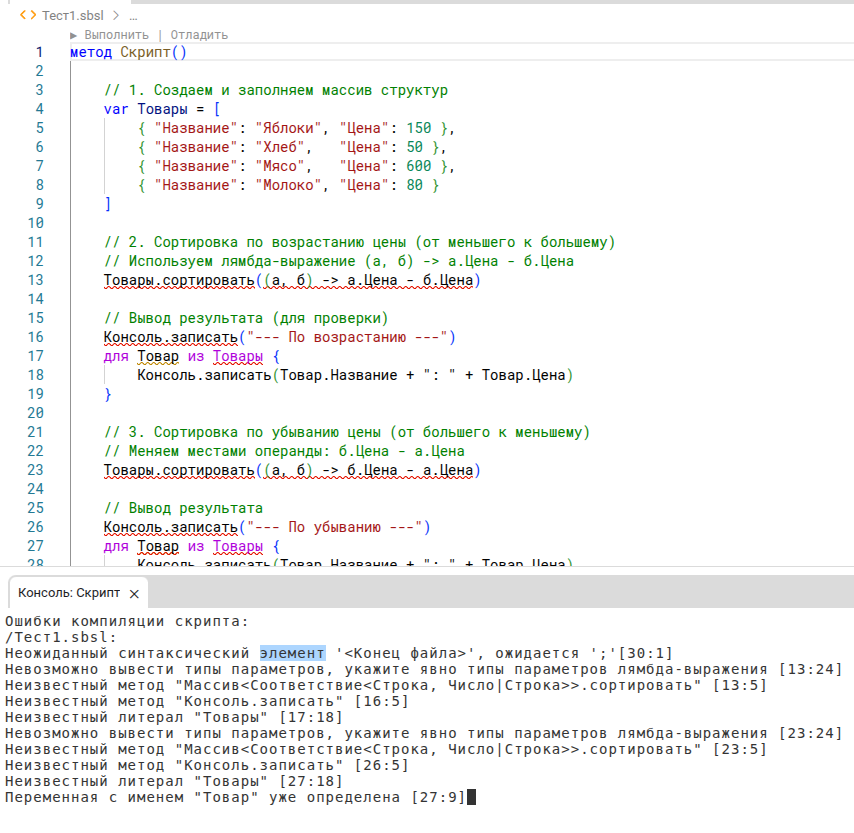The height and width of the screenshot is (833, 854).
Task: Click Консоль.записать on line 16
Action: pos(170,337)
